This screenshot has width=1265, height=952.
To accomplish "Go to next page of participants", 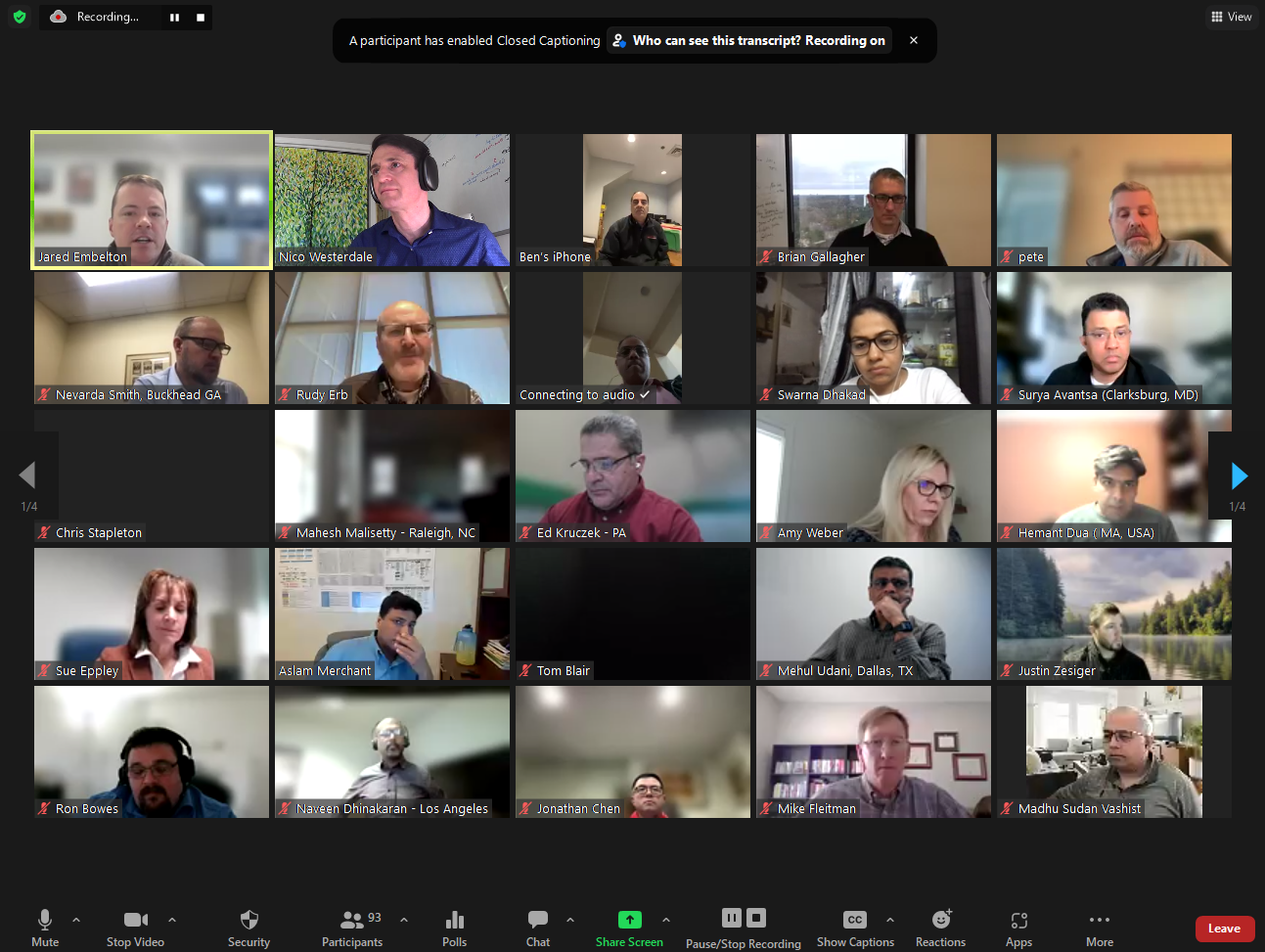I will 1239,476.
